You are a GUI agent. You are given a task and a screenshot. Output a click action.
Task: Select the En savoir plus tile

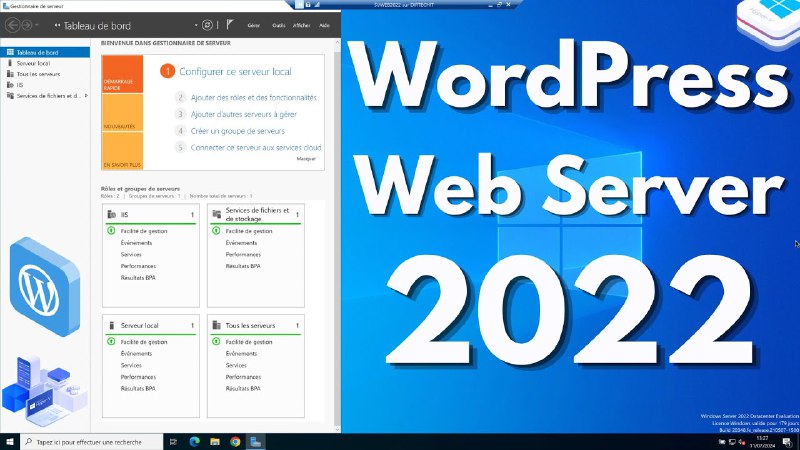click(122, 151)
